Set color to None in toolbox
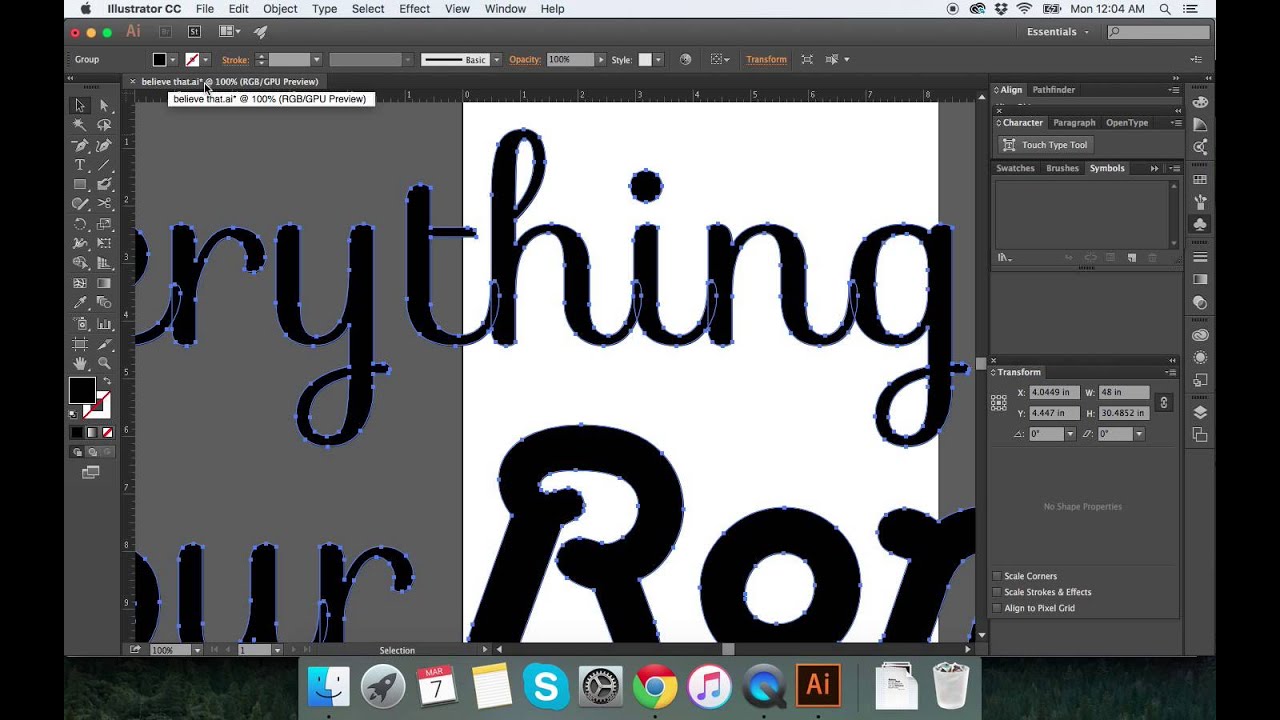 click(107, 432)
